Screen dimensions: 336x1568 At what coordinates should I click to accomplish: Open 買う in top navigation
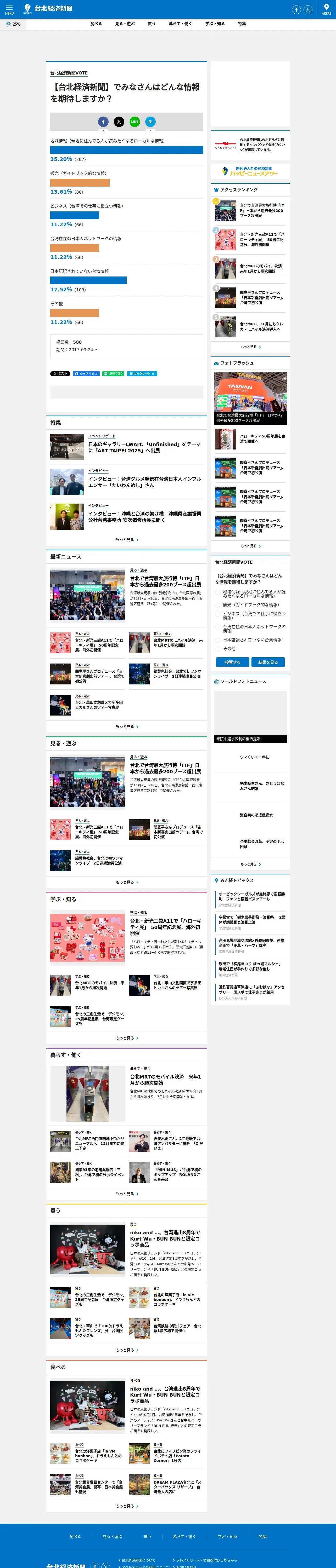click(x=151, y=24)
